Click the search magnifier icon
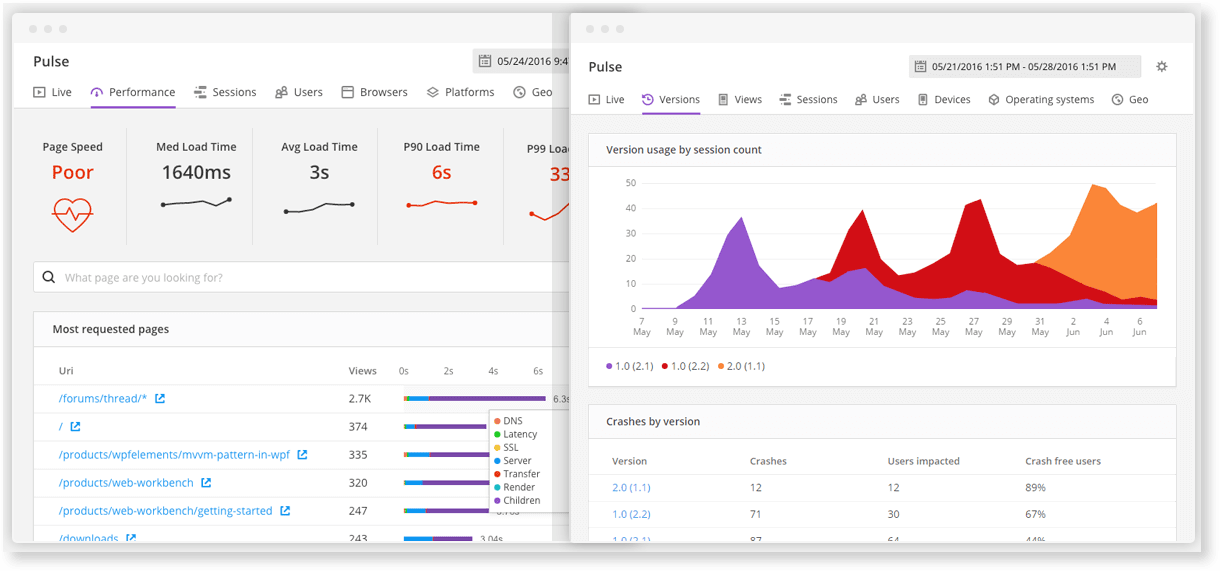Image resolution: width=1220 pixels, height=571 pixels. coord(49,278)
